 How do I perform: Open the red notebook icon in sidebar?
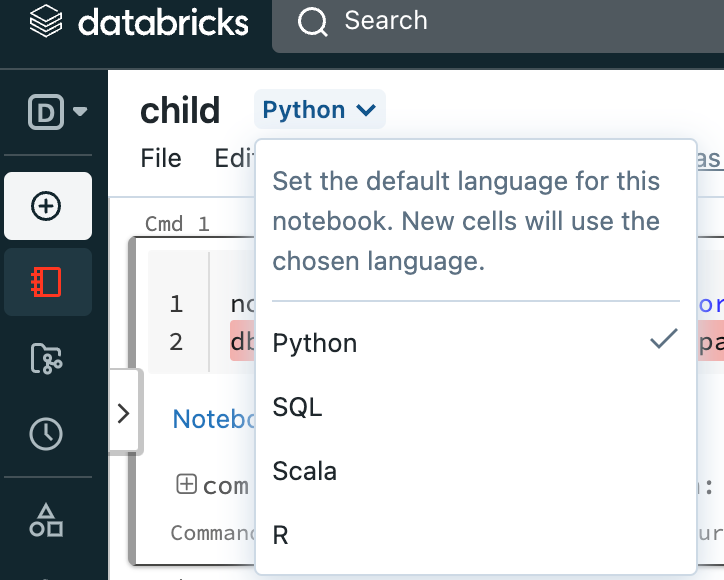(x=47, y=283)
